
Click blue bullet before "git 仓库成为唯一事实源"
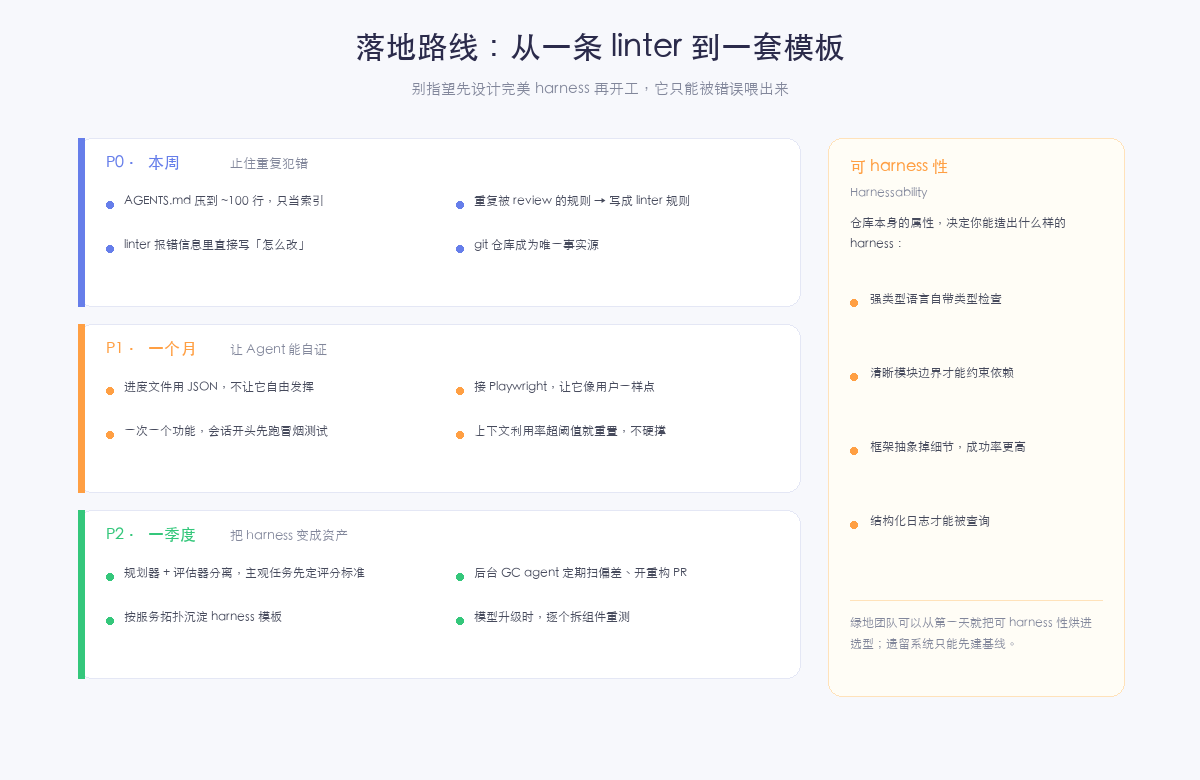click(460, 249)
